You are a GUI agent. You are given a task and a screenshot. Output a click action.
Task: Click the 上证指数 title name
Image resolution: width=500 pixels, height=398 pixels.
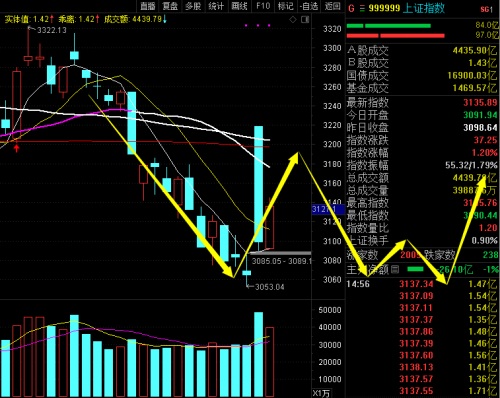[x=424, y=8]
